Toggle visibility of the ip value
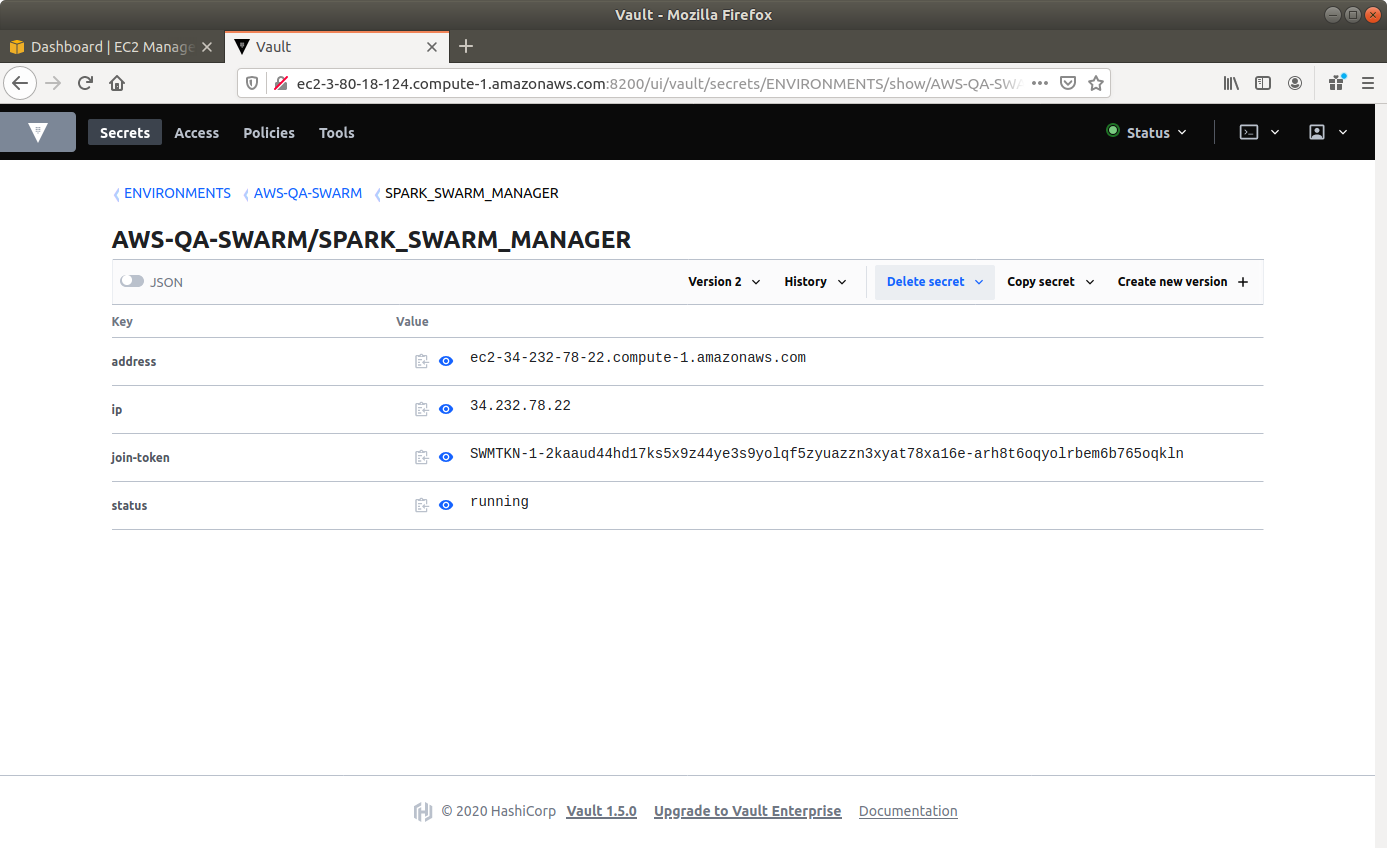 coord(446,410)
